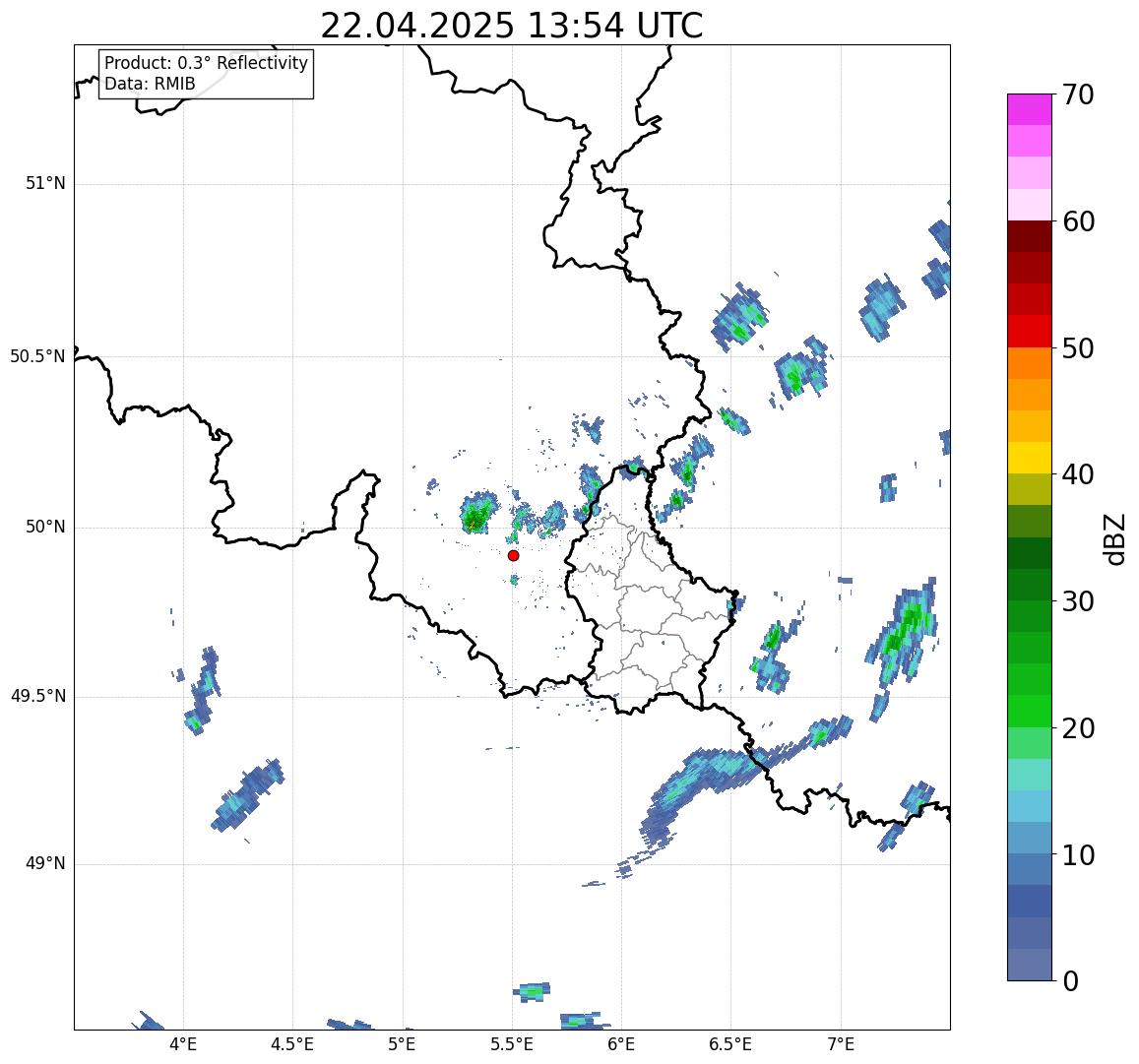Click the echo cell near 7.3°E 49.7°N
Viewport: 1139px width, 1064px height.
click(902, 633)
